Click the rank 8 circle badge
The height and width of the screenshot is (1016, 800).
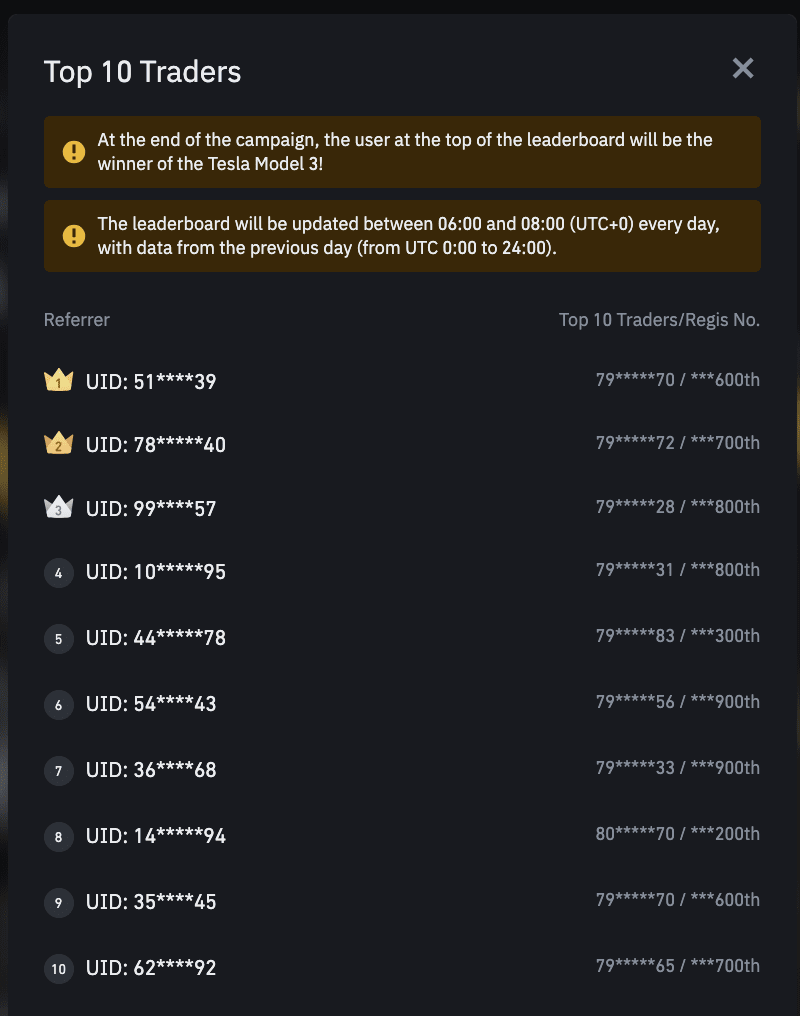click(59, 837)
